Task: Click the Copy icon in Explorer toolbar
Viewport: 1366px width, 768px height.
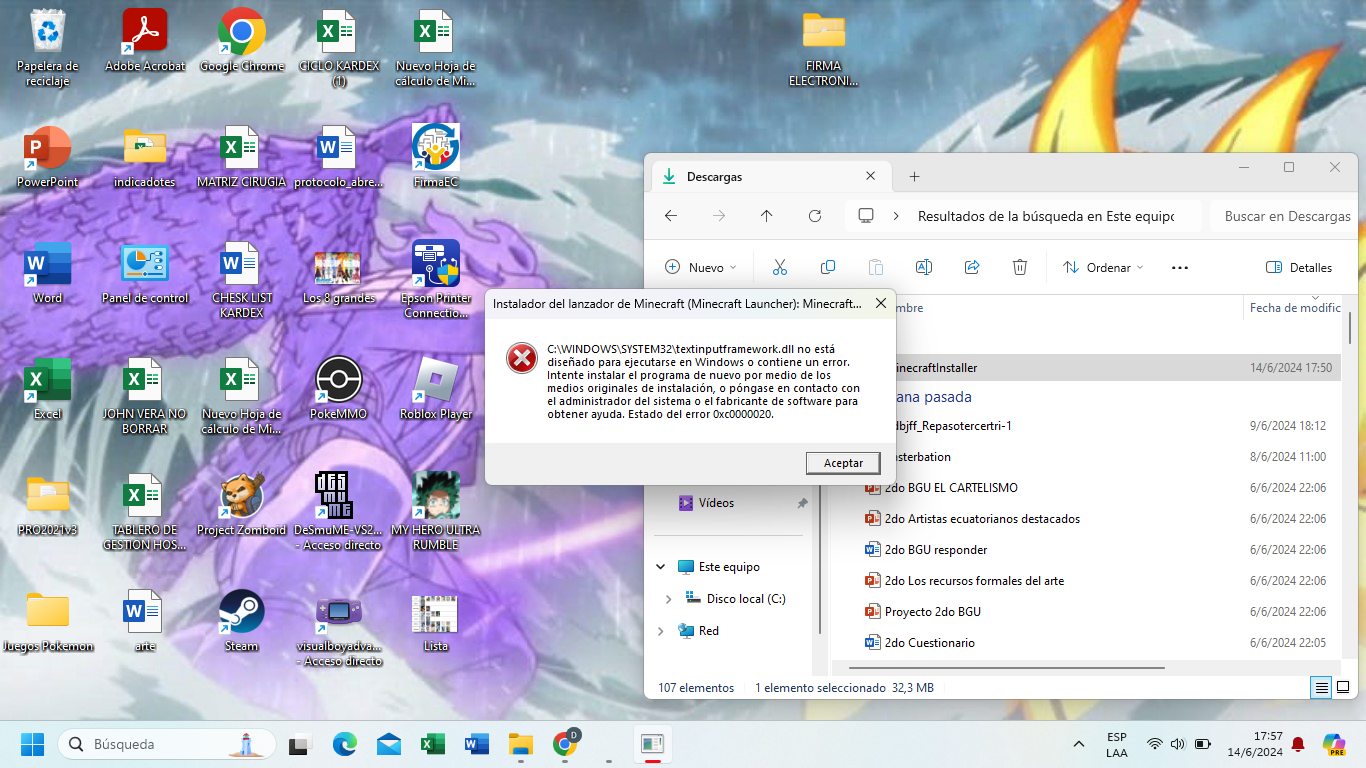Action: 828,267
